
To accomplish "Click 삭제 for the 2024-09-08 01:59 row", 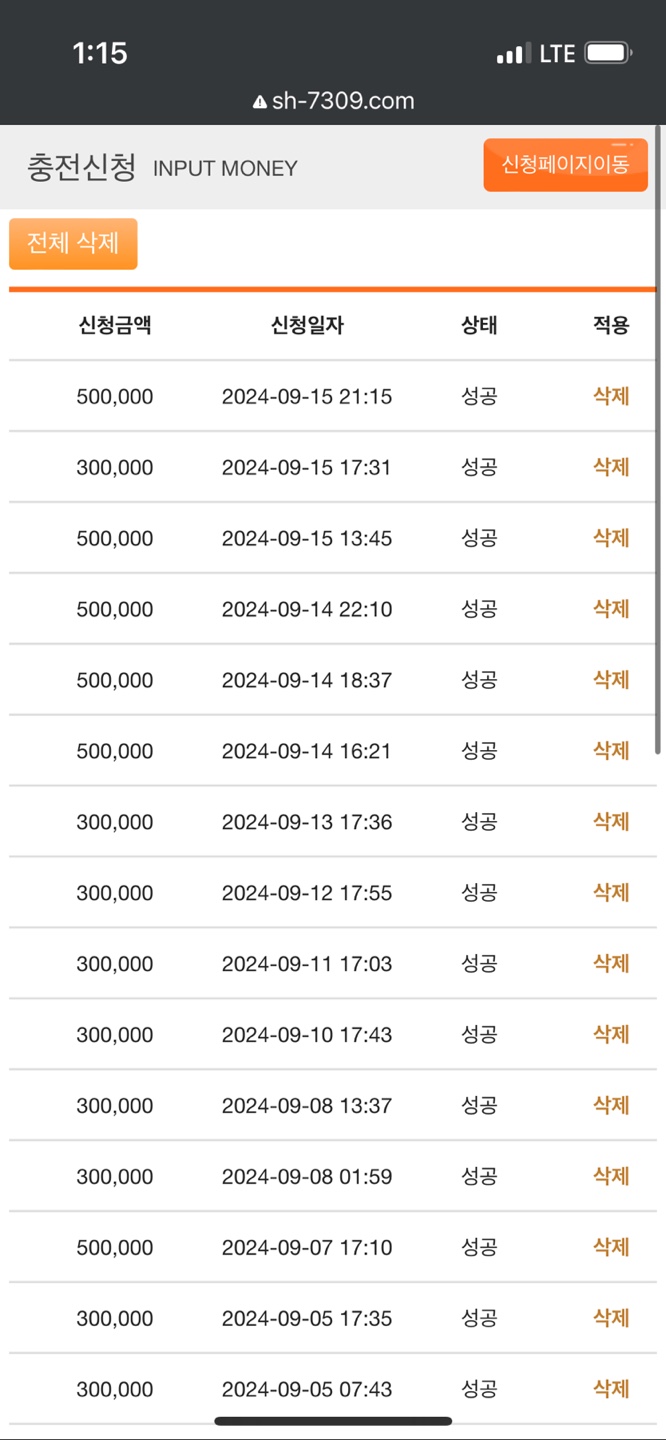I will pos(610,1177).
